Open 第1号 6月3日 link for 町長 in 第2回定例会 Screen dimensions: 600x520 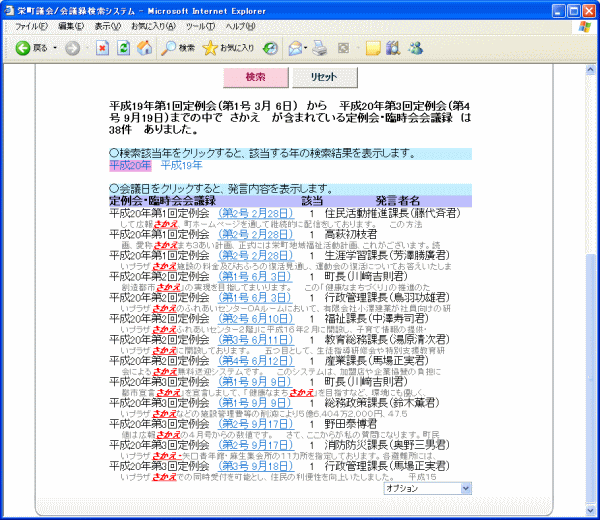pyautogui.click(x=254, y=277)
